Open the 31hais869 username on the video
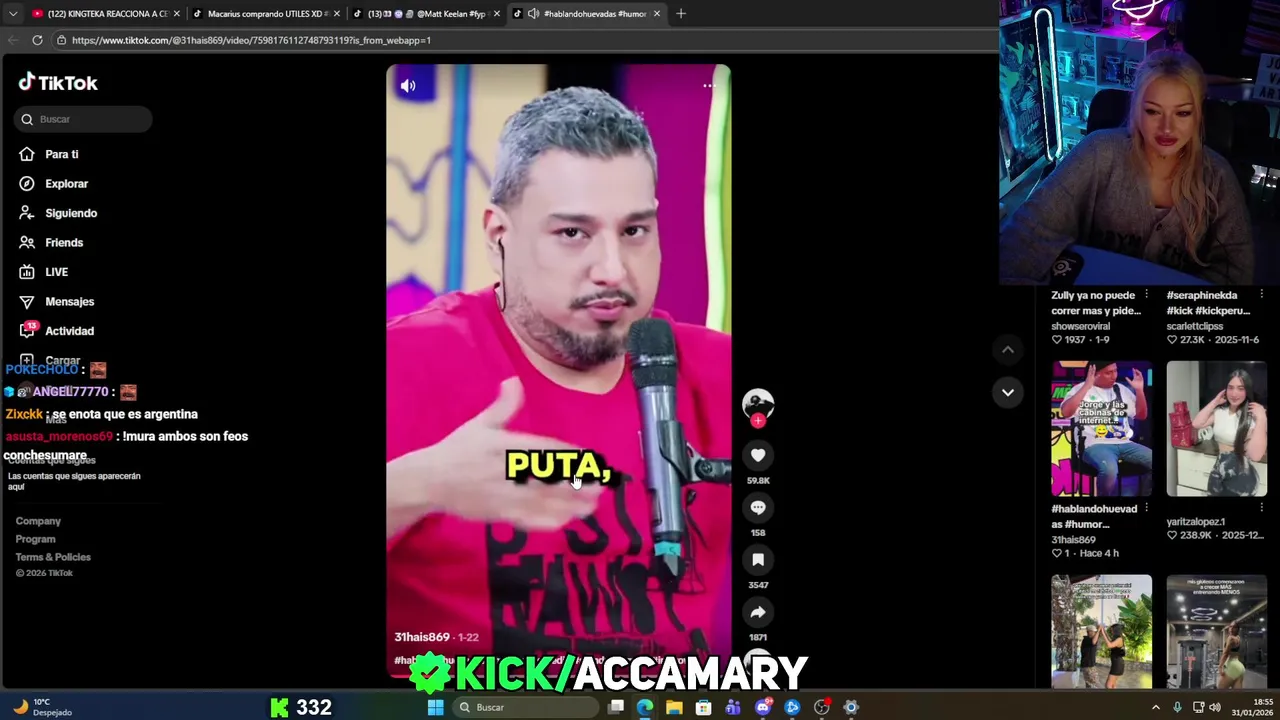The width and height of the screenshot is (1280, 720). (x=421, y=637)
